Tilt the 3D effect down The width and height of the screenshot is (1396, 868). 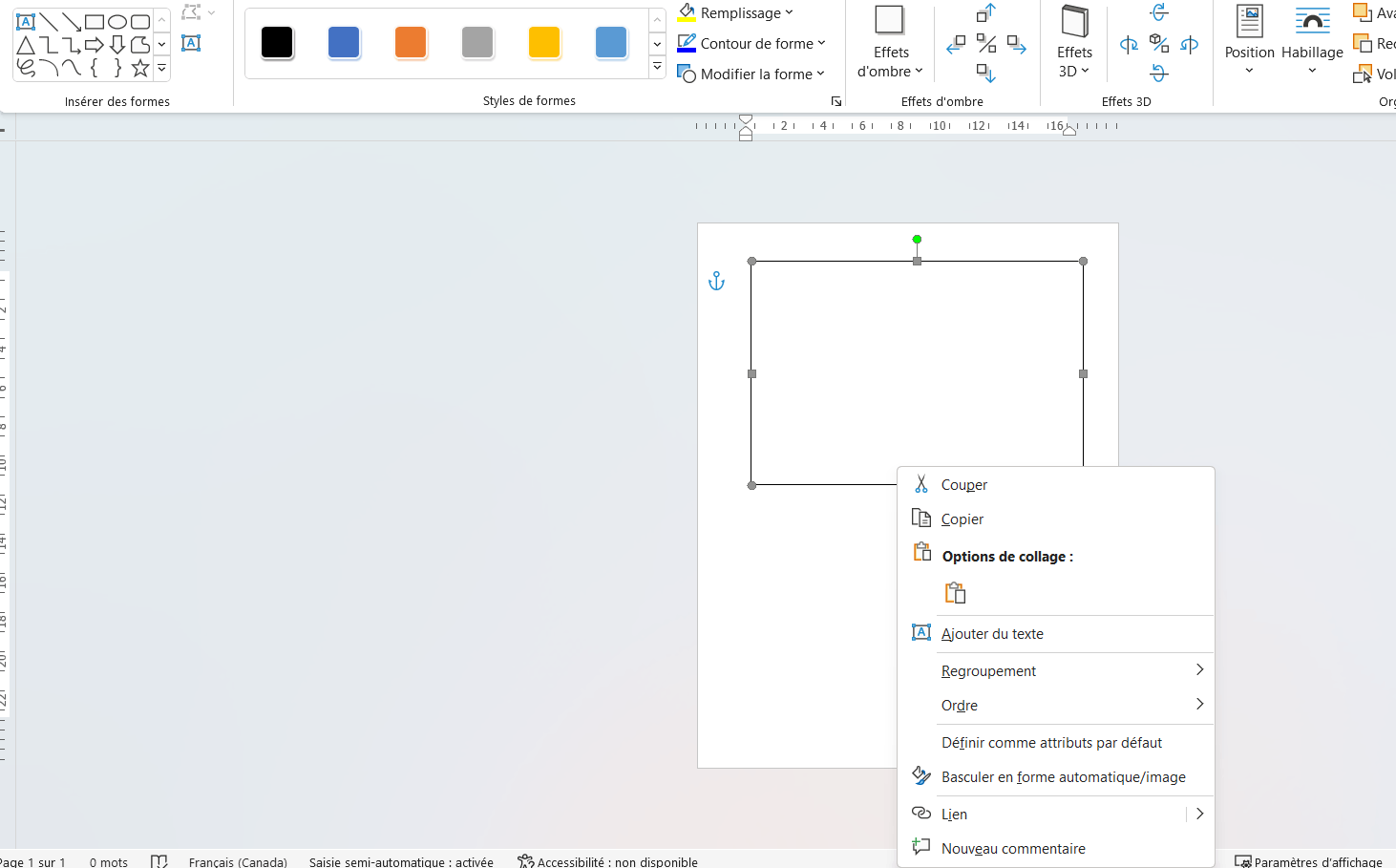pyautogui.click(x=1159, y=73)
